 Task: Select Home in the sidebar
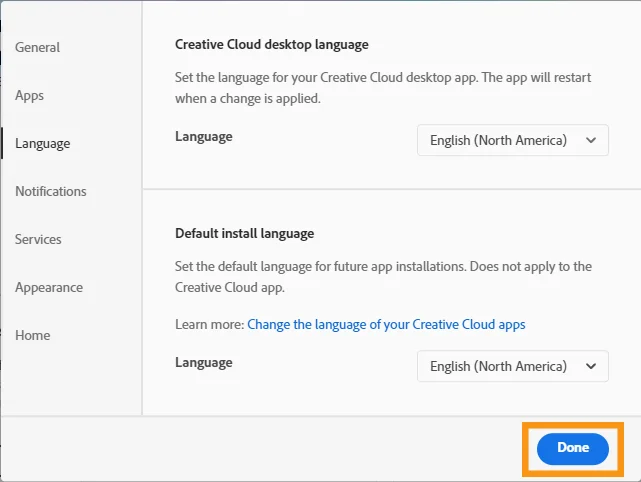point(32,335)
